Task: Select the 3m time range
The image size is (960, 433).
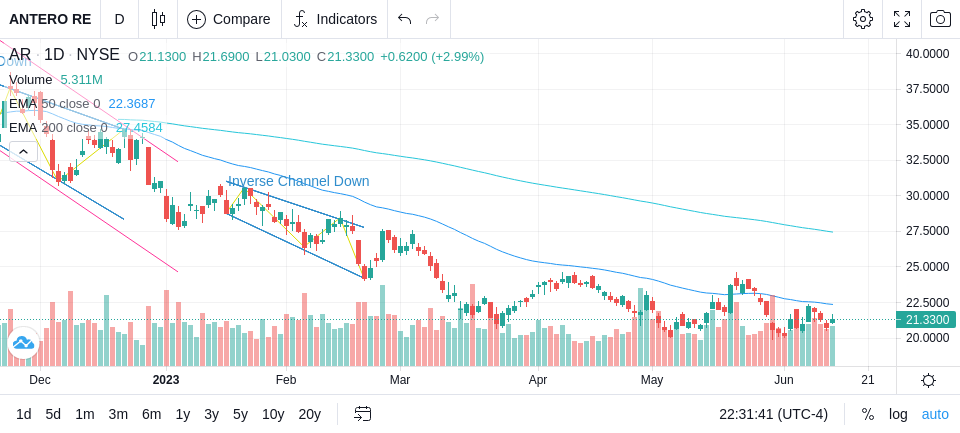Action: click(118, 415)
